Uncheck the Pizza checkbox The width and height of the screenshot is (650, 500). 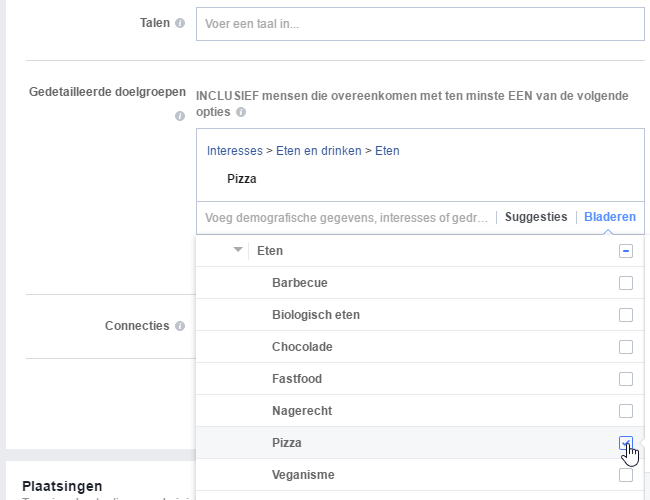click(626, 442)
